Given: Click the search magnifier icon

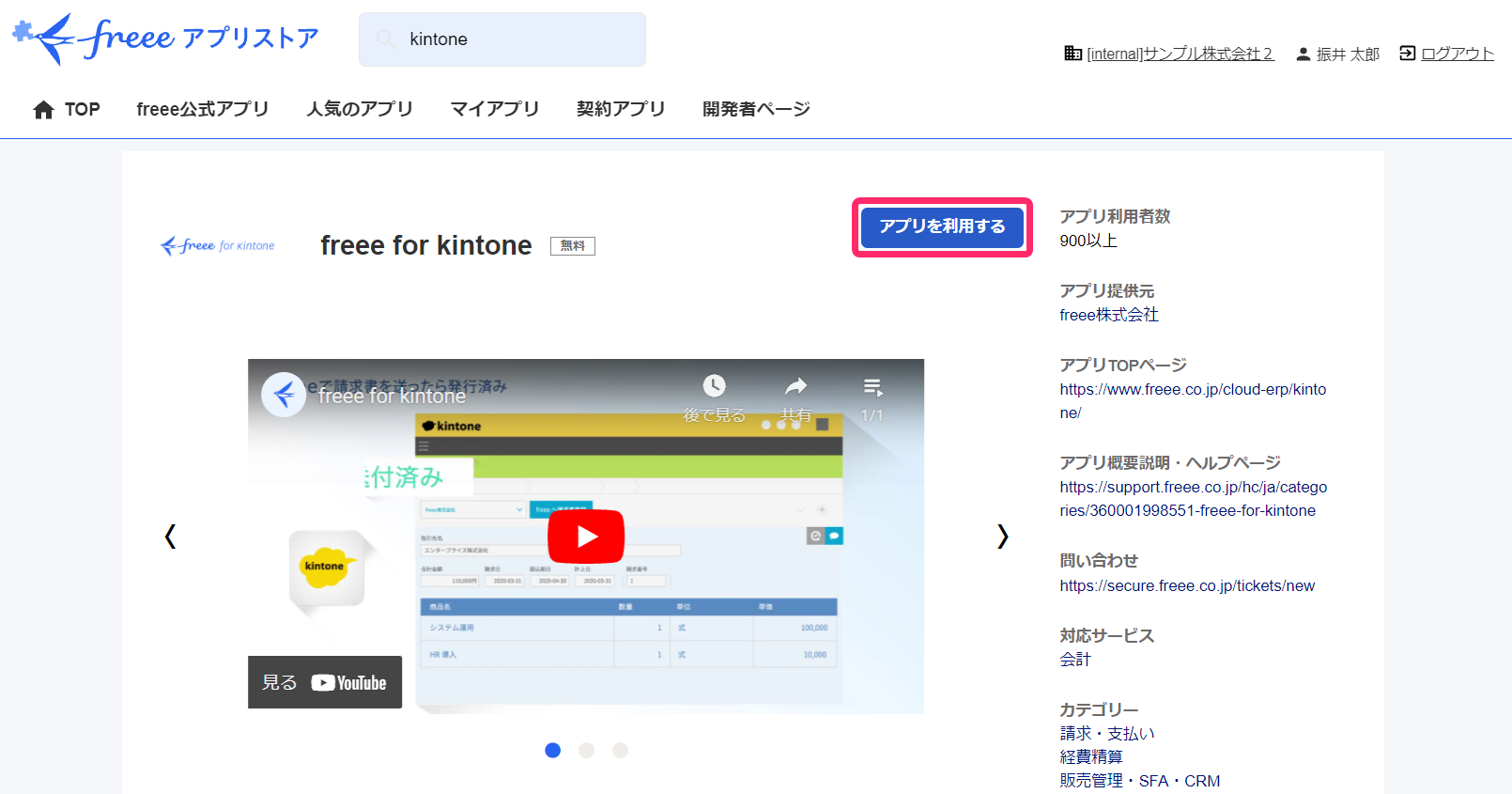Looking at the screenshot, I should click(385, 39).
